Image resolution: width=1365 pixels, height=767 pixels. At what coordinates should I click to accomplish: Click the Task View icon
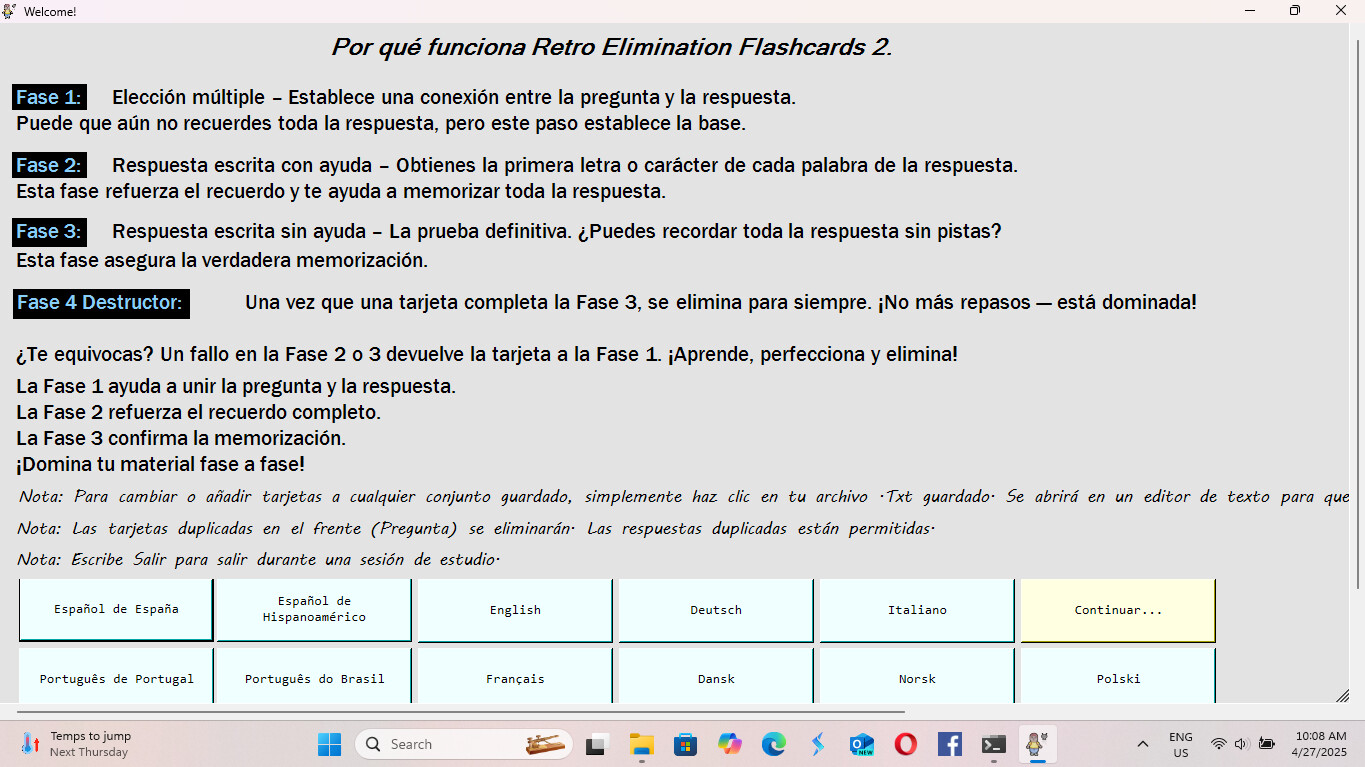[597, 744]
